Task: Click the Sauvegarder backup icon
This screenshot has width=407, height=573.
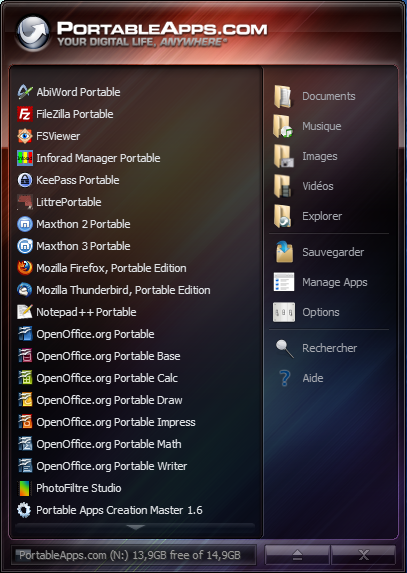Action: coord(284,252)
